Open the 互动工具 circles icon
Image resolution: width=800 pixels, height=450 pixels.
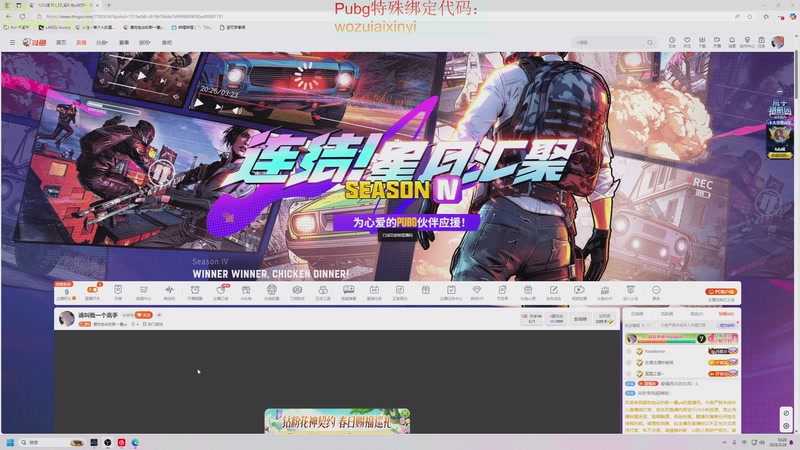pyautogui.click(x=323, y=292)
